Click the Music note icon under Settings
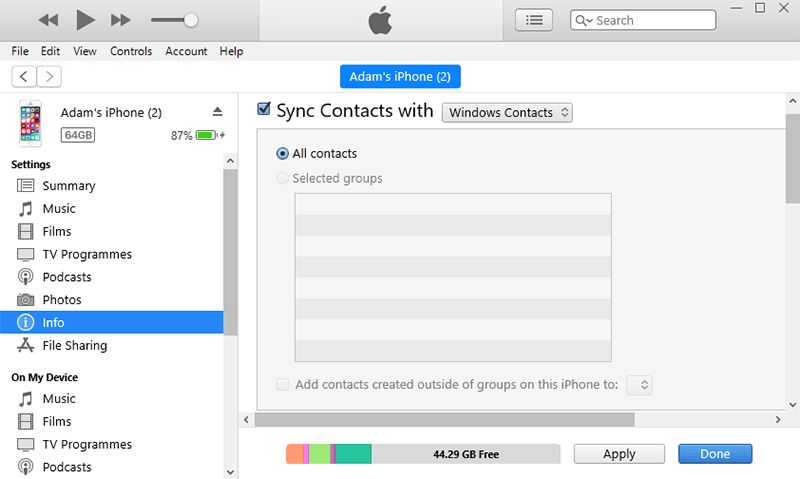This screenshot has height=479, width=800. 26,209
